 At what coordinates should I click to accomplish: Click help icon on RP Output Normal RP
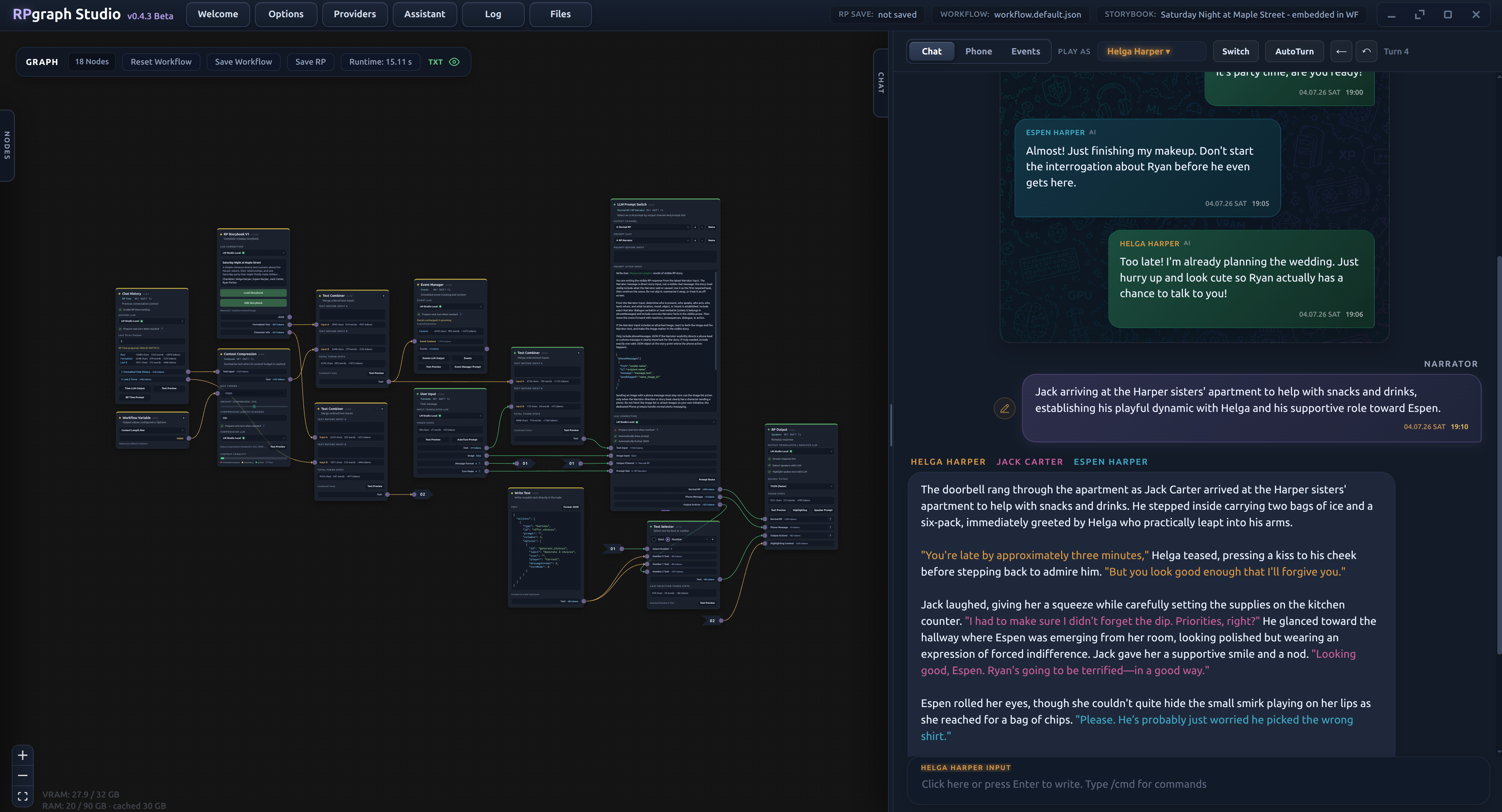pos(830,519)
